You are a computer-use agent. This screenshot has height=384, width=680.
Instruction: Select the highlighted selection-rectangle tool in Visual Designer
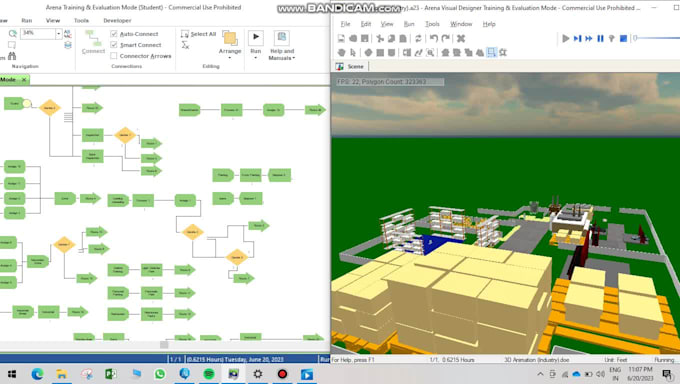[491, 53]
